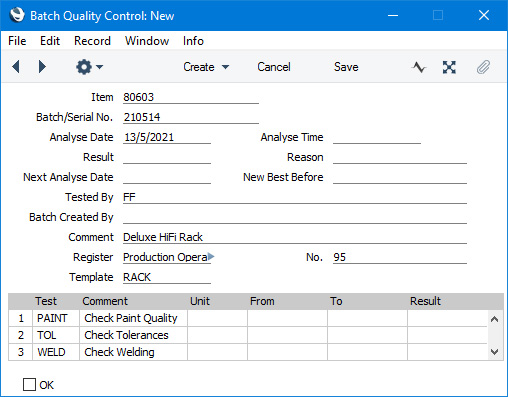Minimize the Batch Quality Control window
This screenshot has height=397, width=508.
coord(393,15)
